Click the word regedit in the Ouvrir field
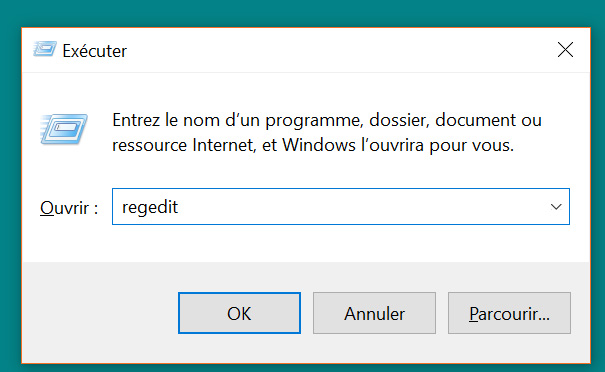 pos(150,208)
